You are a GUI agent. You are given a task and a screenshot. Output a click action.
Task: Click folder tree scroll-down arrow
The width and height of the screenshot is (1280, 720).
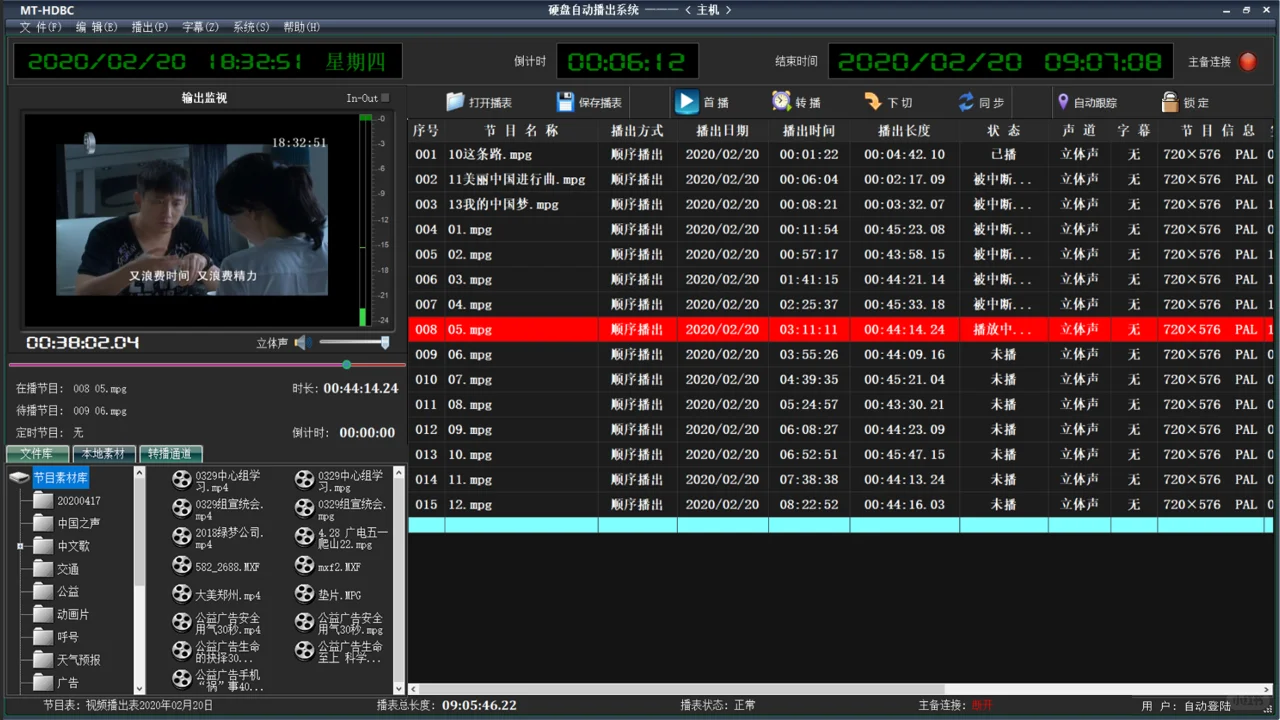140,688
